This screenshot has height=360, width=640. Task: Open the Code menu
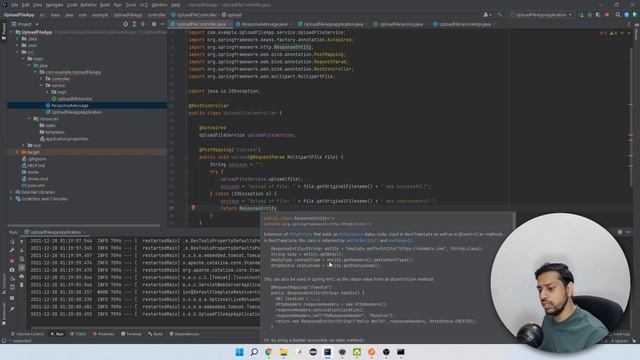(x=72, y=5)
